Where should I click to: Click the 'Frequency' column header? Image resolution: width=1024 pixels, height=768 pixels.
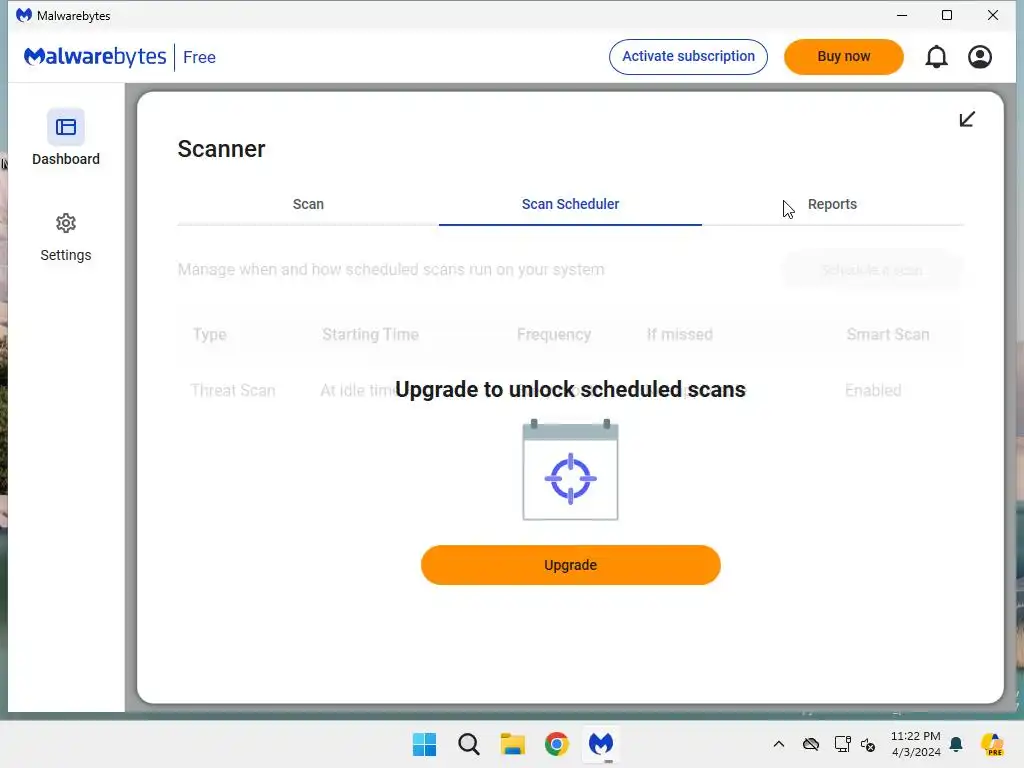click(554, 334)
